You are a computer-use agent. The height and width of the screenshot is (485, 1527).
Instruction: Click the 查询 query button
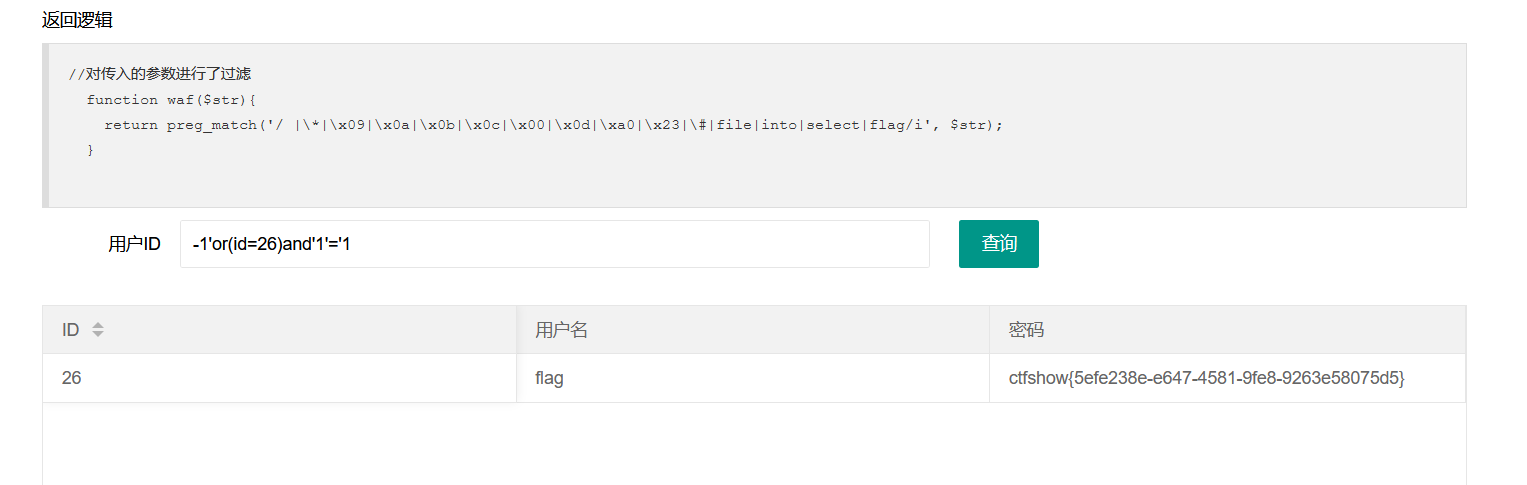tap(998, 244)
